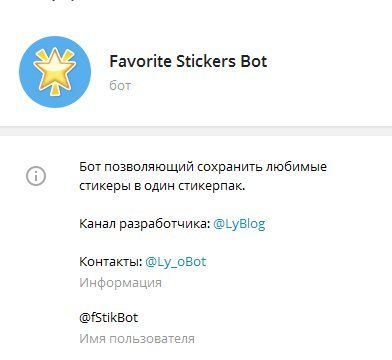The width and height of the screenshot is (392, 360).
Task: Click the 'Имя пользователя' caption
Action: 137,339
